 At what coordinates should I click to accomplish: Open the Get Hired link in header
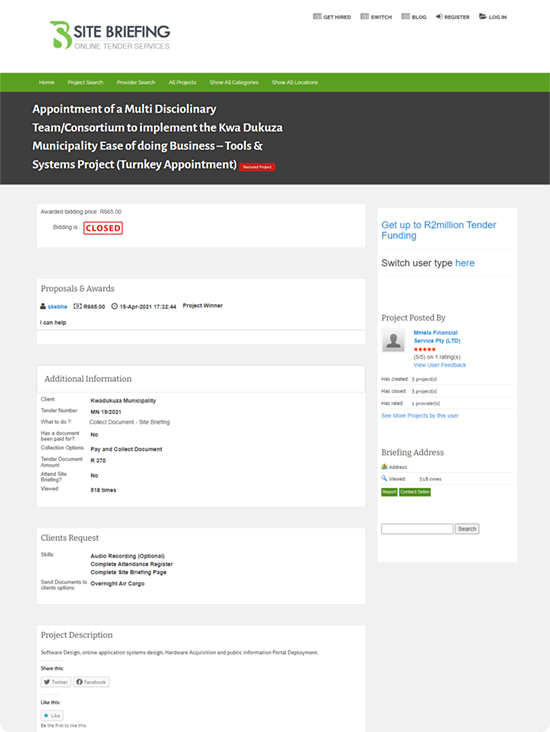point(331,17)
